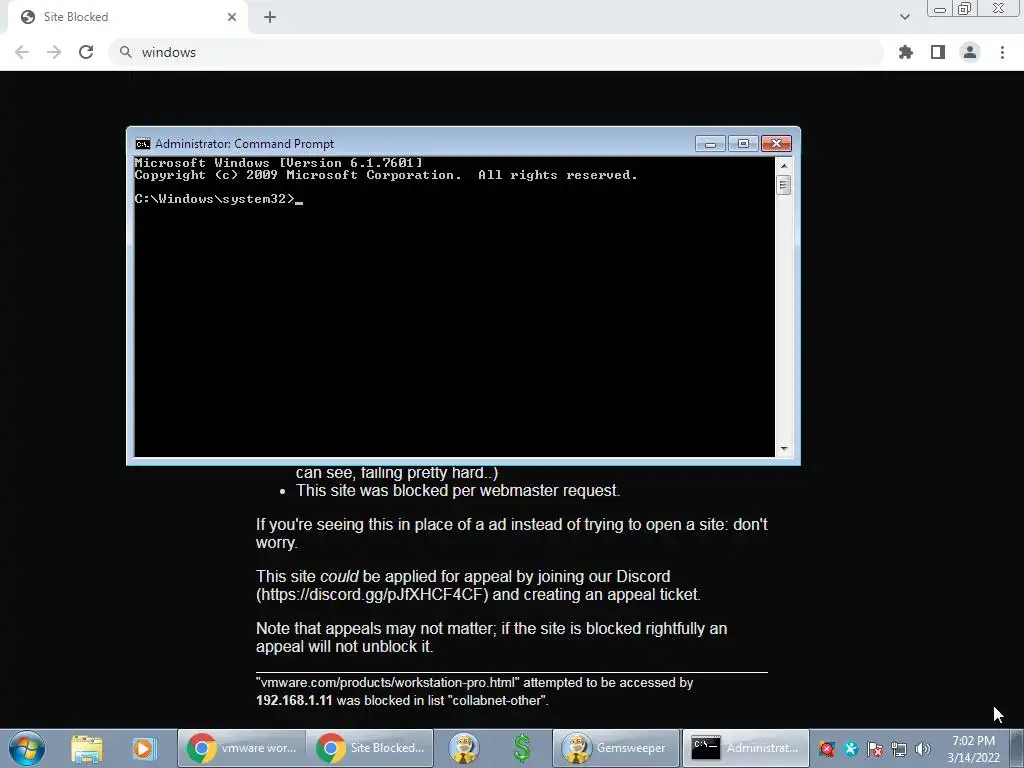Image resolution: width=1024 pixels, height=768 pixels.
Task: Click Show Desktop strip at taskbar end
Action: (1017, 748)
